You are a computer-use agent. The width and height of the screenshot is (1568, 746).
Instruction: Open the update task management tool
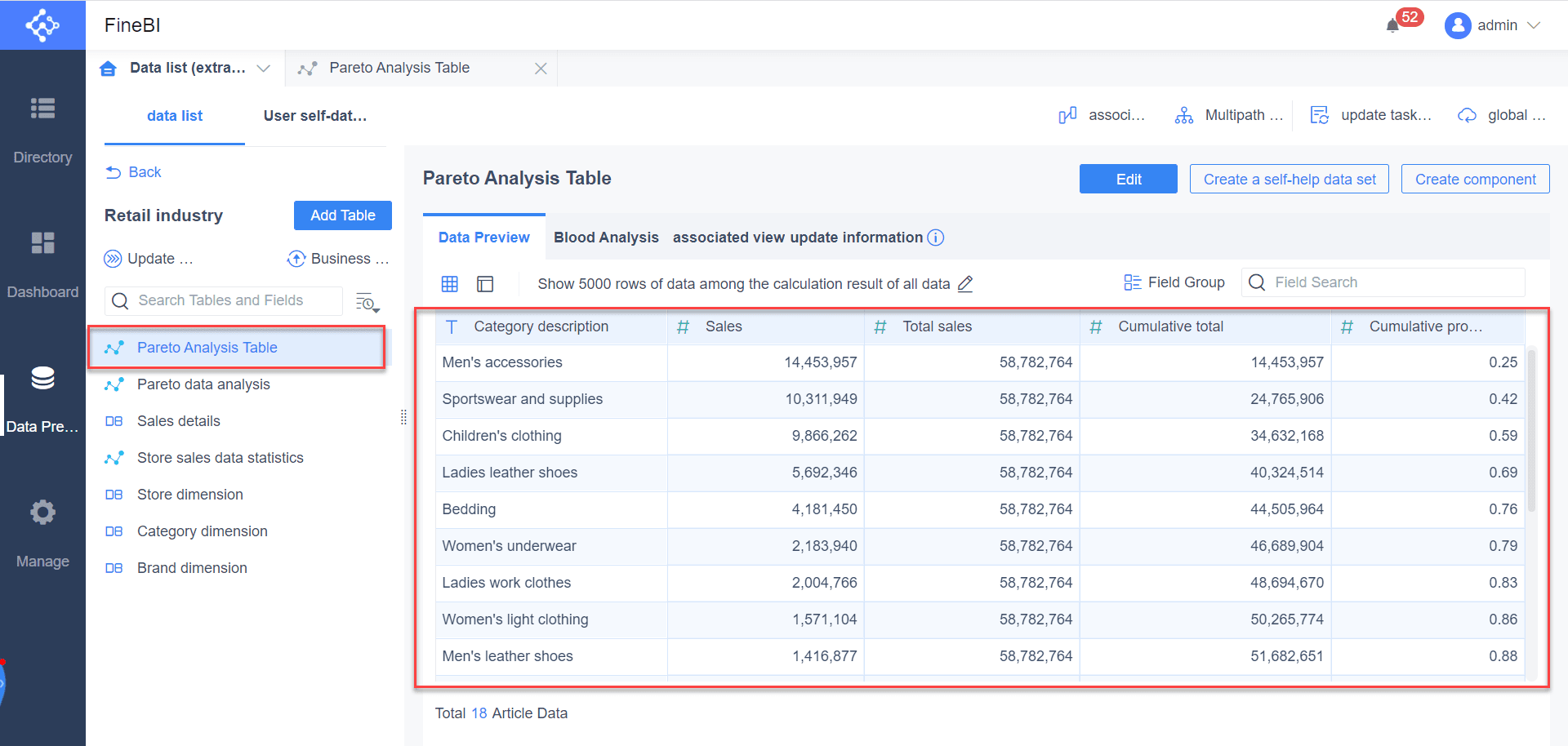pyautogui.click(x=1371, y=115)
